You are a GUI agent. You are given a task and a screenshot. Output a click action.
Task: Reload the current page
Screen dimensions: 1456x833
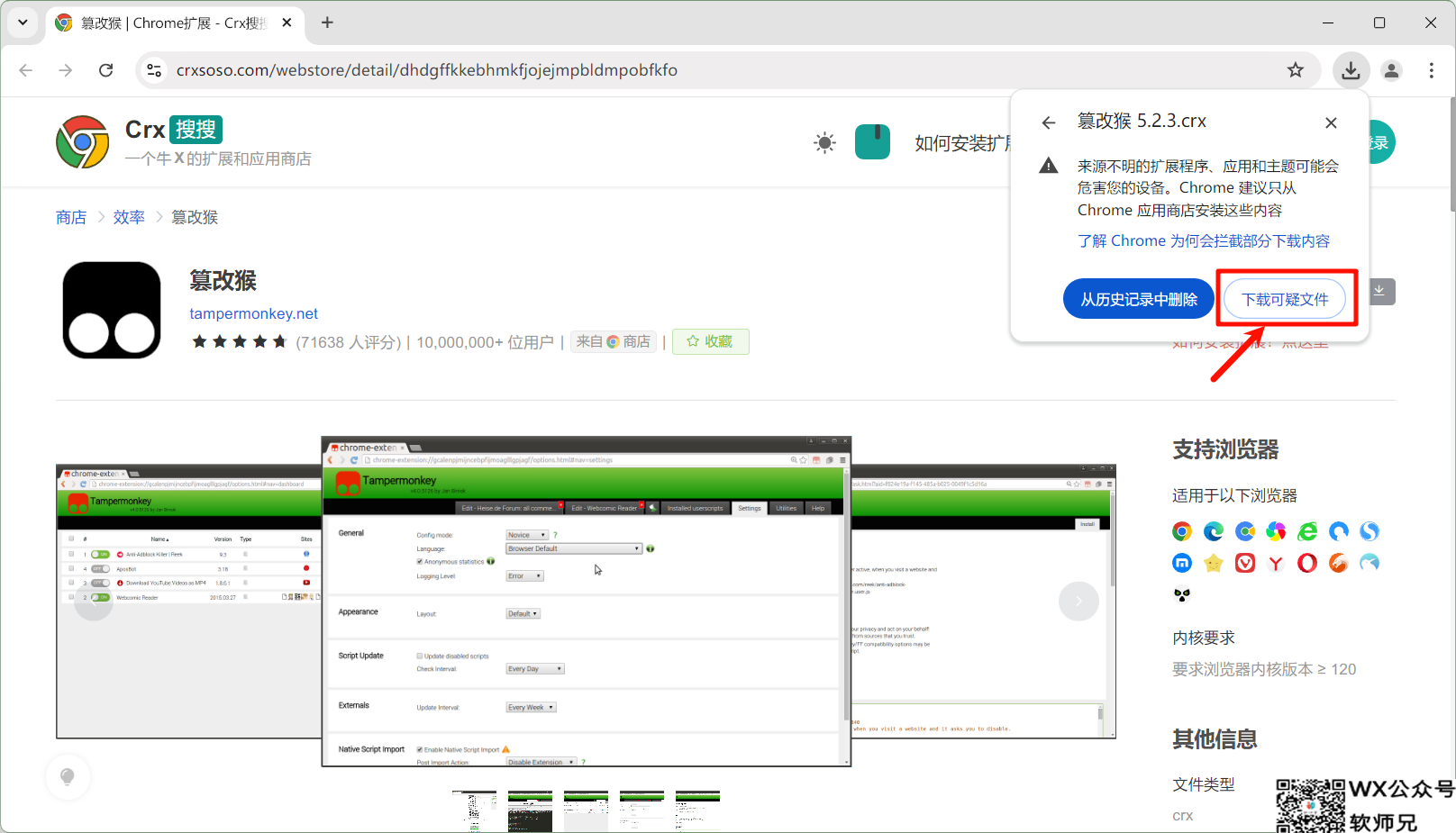pyautogui.click(x=106, y=70)
